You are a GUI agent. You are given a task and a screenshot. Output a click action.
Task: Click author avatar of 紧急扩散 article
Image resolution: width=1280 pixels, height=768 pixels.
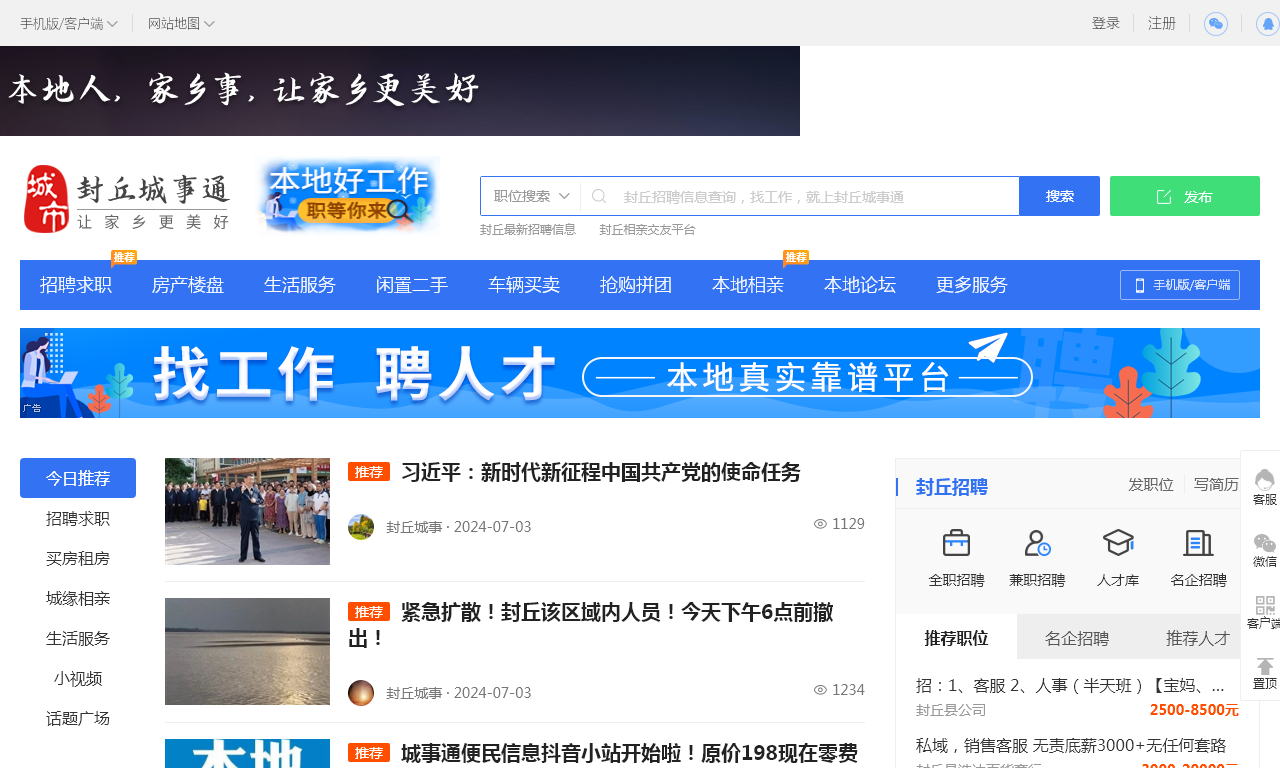(361, 693)
